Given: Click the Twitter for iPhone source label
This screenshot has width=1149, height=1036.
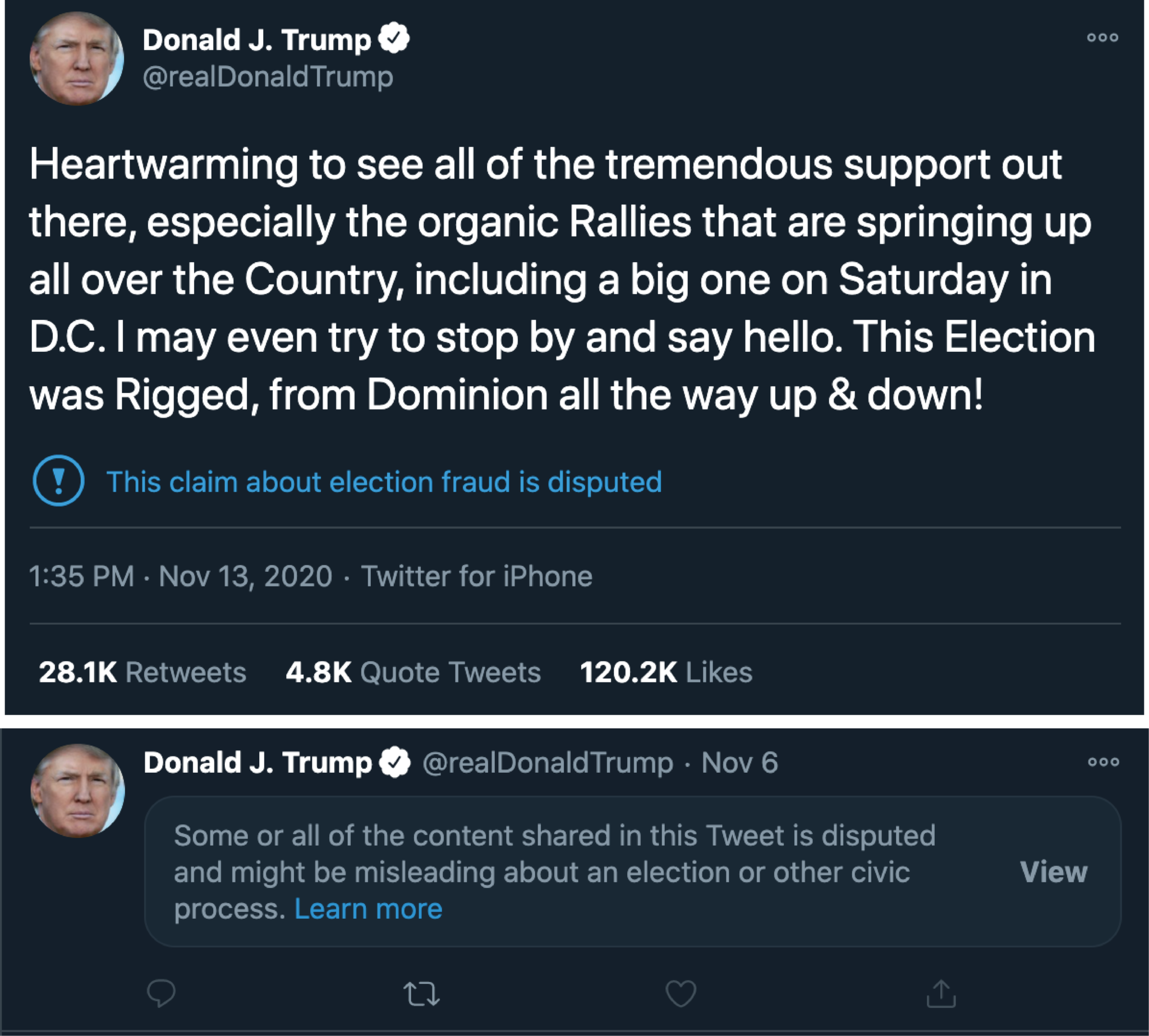Looking at the screenshot, I should point(476,575).
